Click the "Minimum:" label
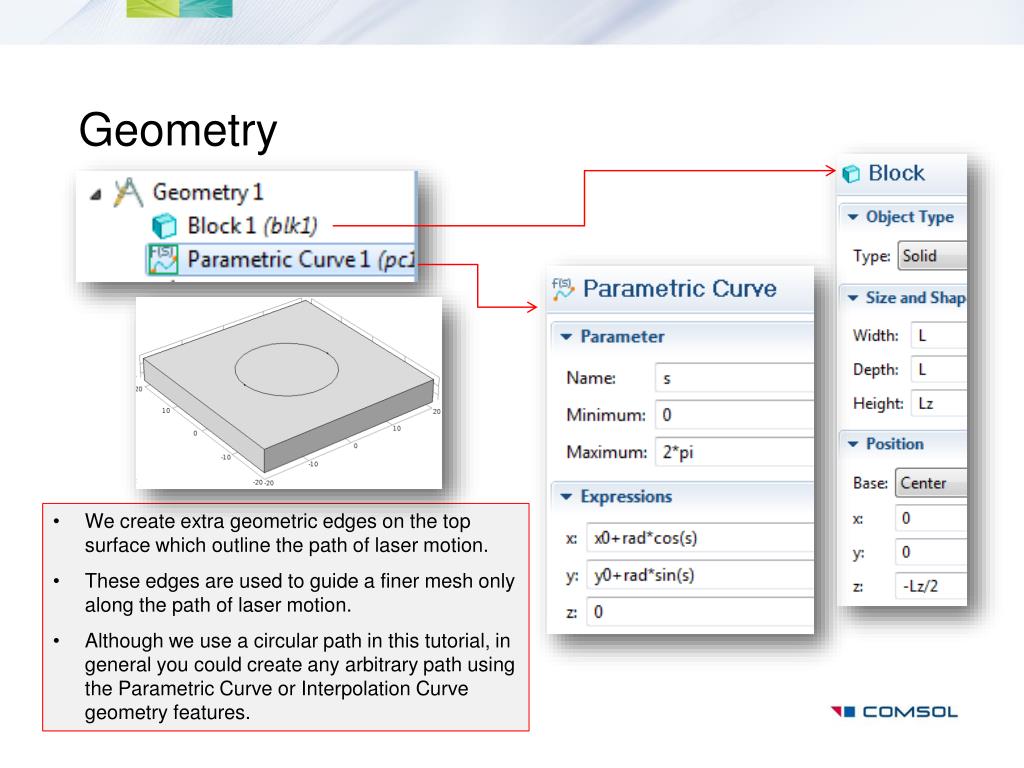 (x=605, y=415)
